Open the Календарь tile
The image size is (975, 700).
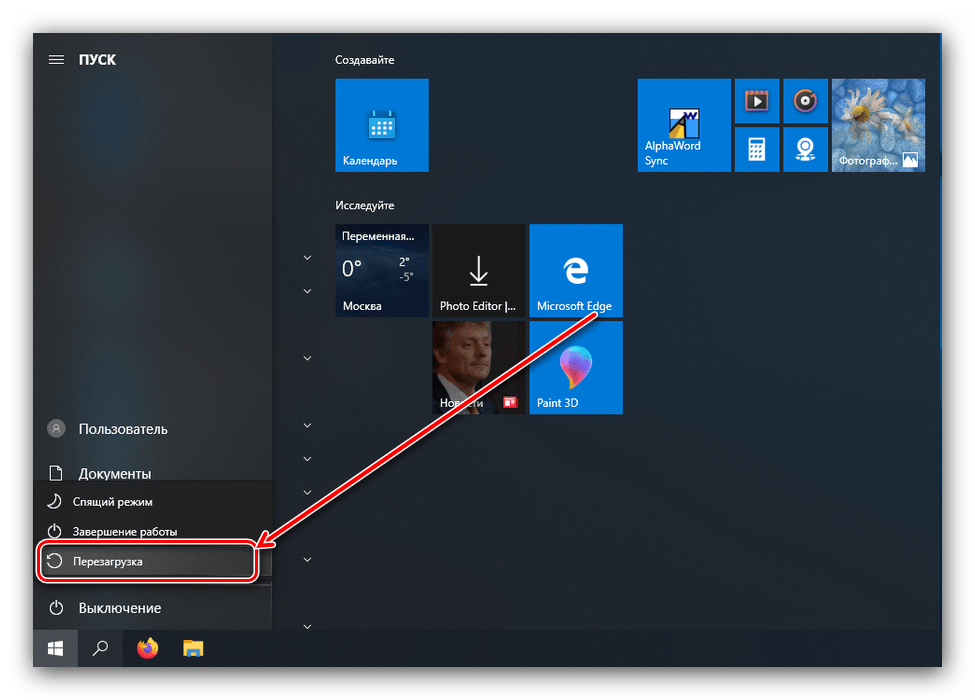tap(382, 126)
